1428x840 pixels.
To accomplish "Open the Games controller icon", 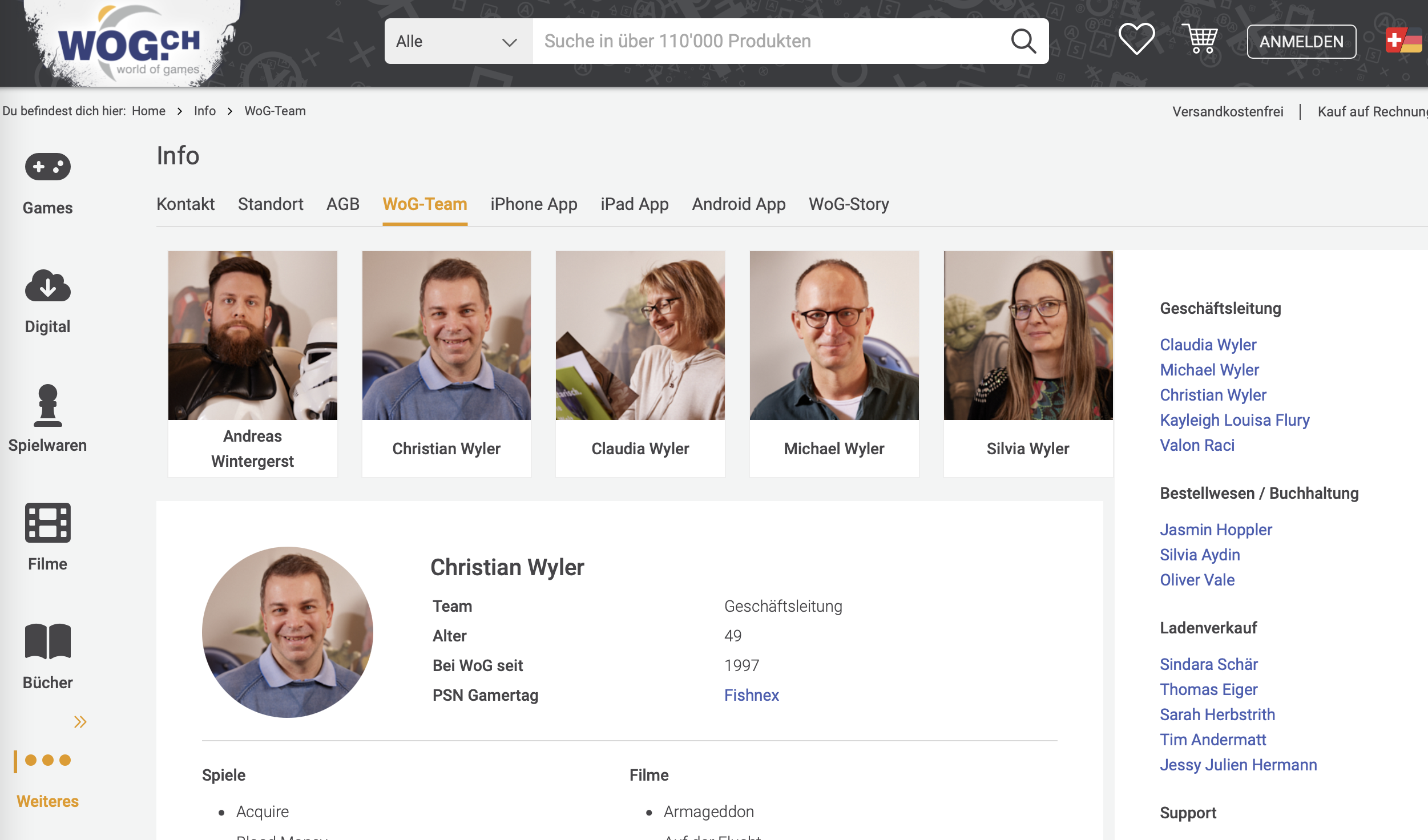I will pos(48,167).
